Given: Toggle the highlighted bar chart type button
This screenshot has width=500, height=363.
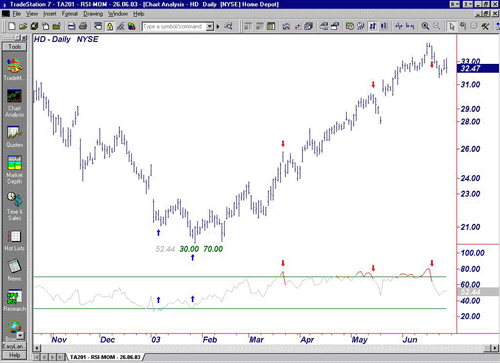Looking at the screenshot, I should click(x=372, y=26).
